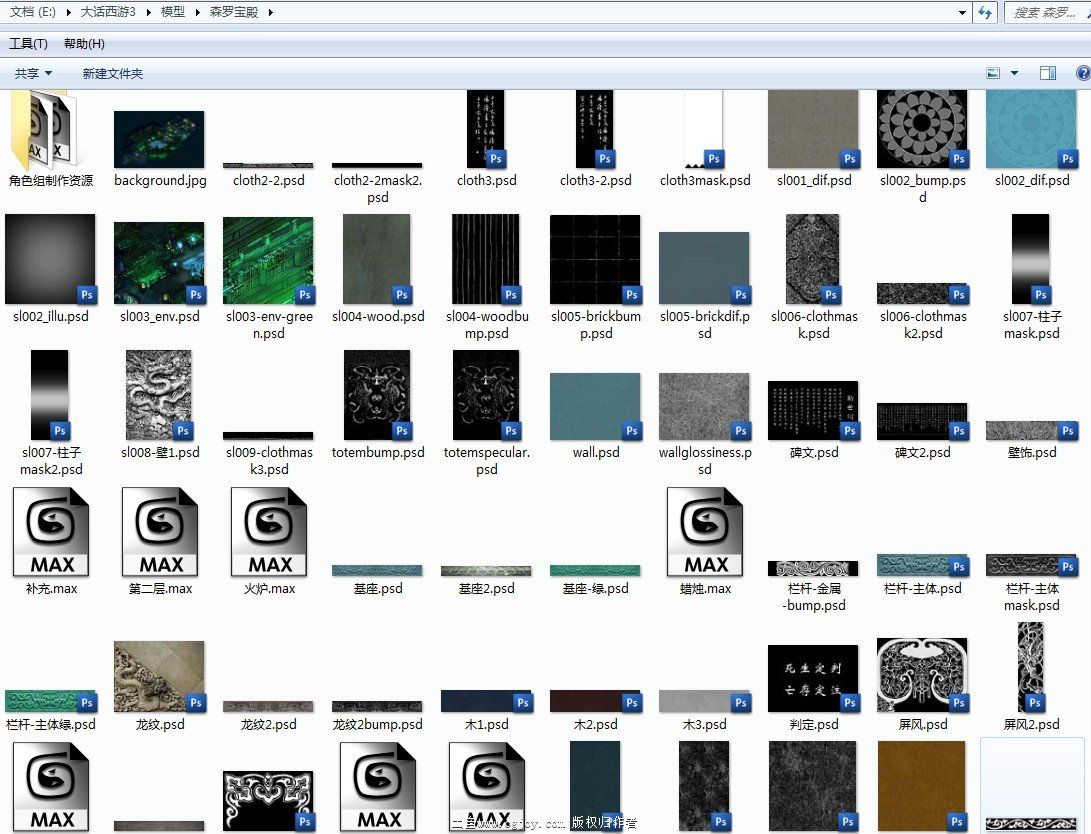The image size is (1091, 834).
Task: Expand the 共享 dropdown menu
Action: pyautogui.click(x=33, y=73)
